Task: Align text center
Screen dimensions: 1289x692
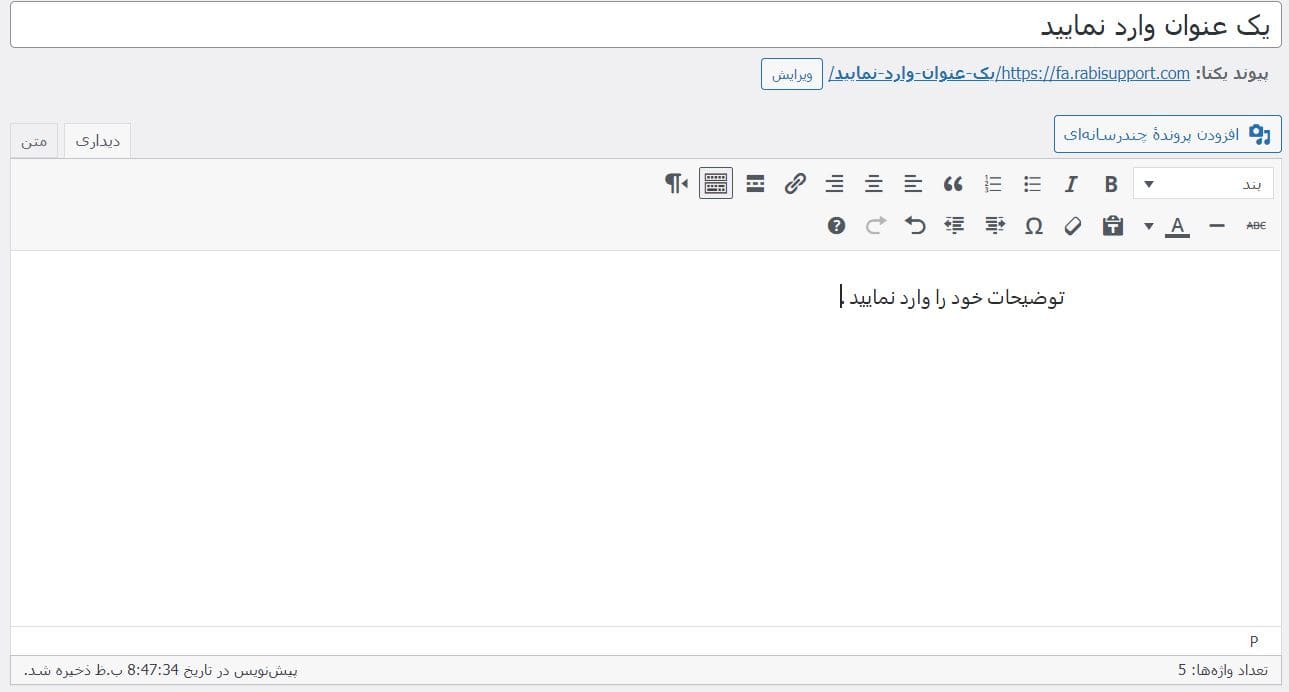Action: (x=874, y=184)
